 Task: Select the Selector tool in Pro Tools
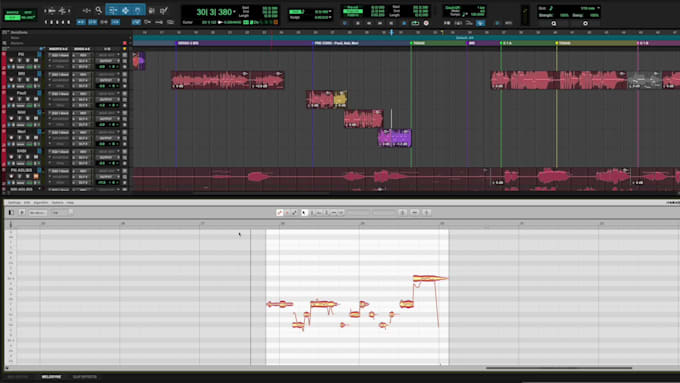point(125,10)
